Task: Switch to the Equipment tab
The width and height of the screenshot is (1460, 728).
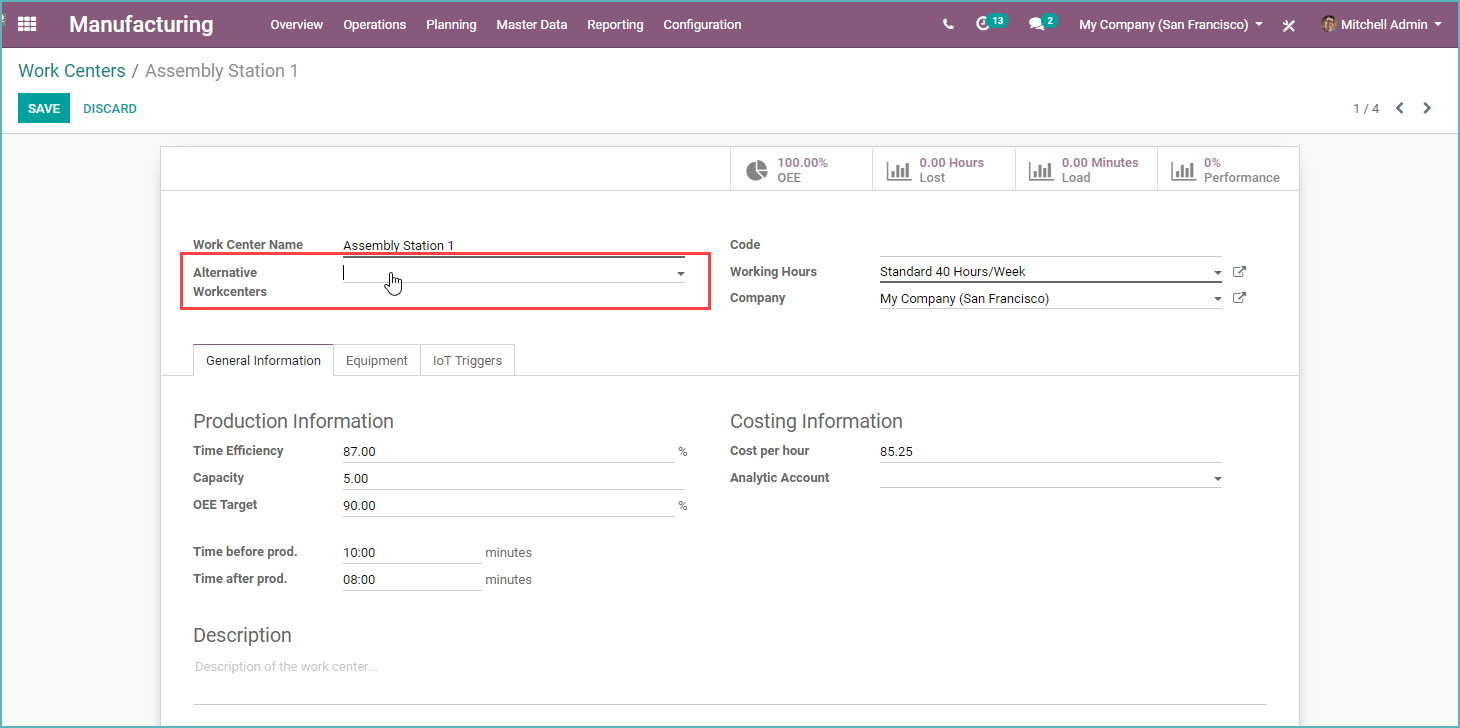Action: tap(377, 360)
